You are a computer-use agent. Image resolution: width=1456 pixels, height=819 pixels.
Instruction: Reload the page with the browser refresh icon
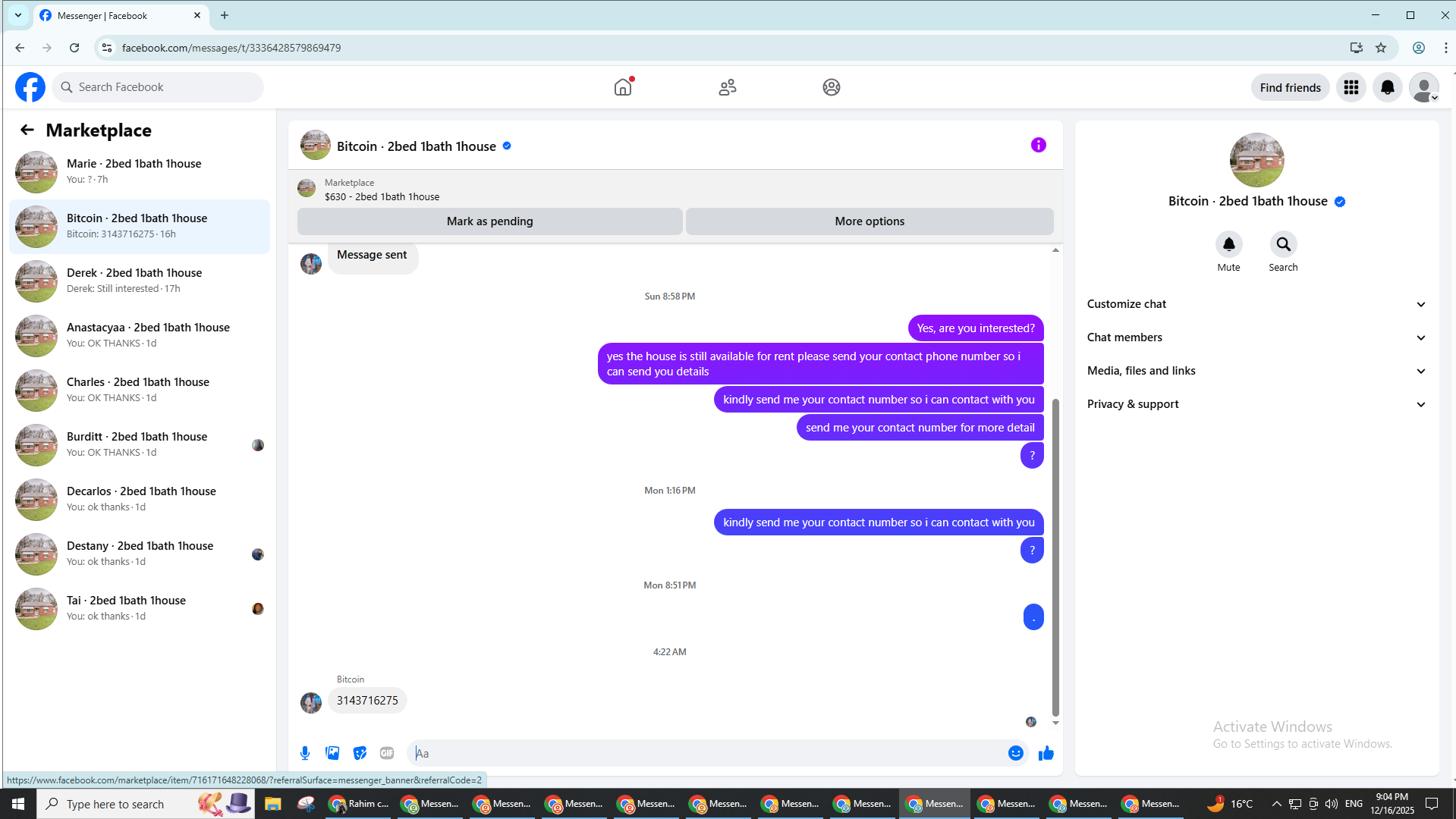point(74,48)
